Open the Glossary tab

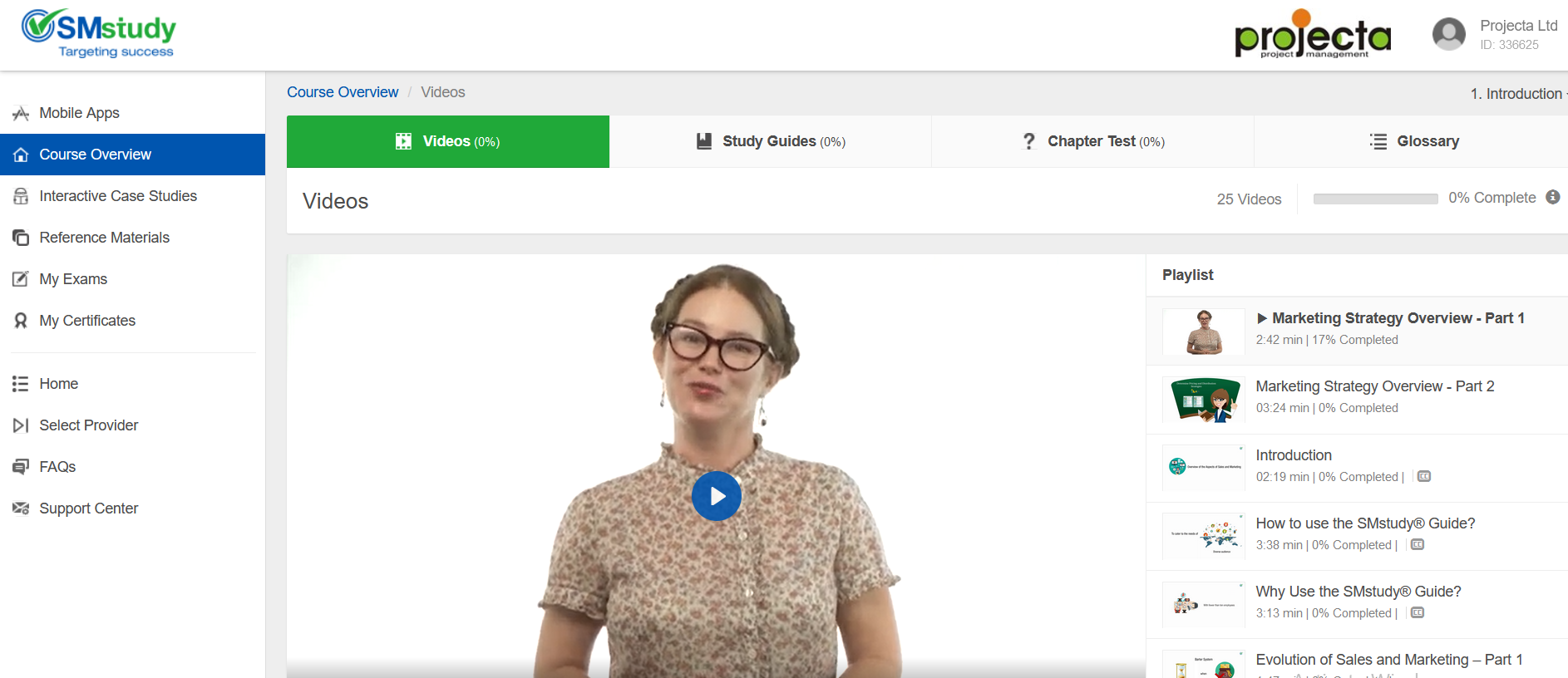coord(1414,142)
